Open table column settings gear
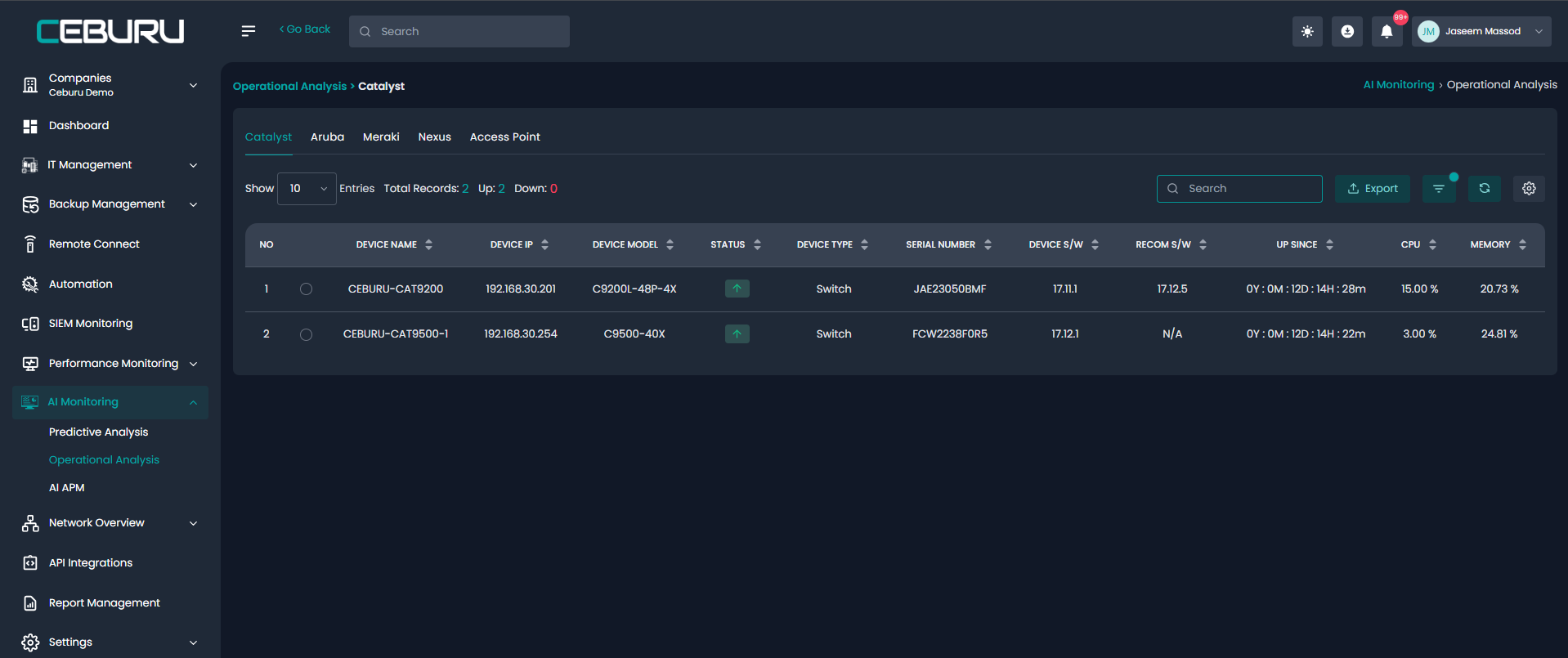The height and width of the screenshot is (658, 1568). pyautogui.click(x=1529, y=189)
